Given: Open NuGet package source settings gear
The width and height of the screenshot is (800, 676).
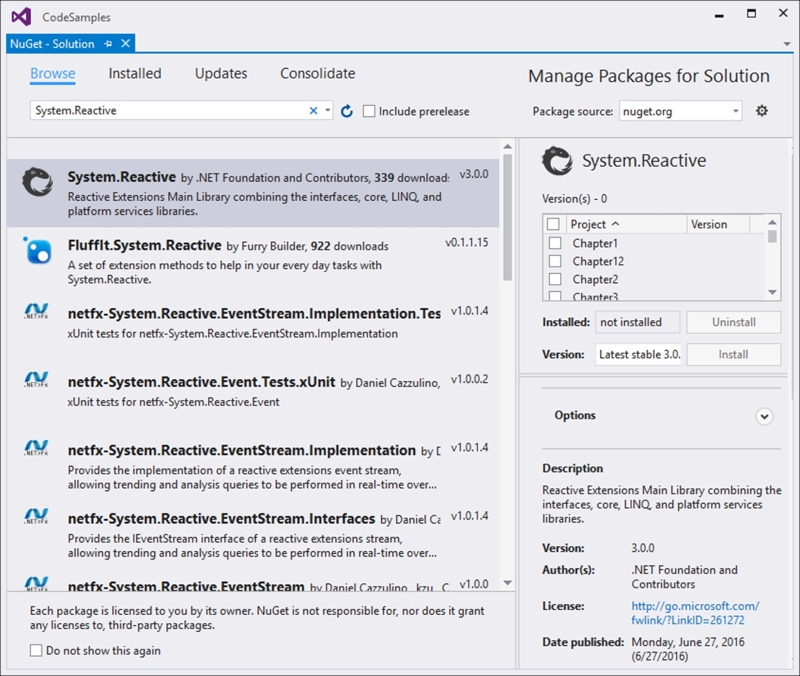Looking at the screenshot, I should (762, 111).
